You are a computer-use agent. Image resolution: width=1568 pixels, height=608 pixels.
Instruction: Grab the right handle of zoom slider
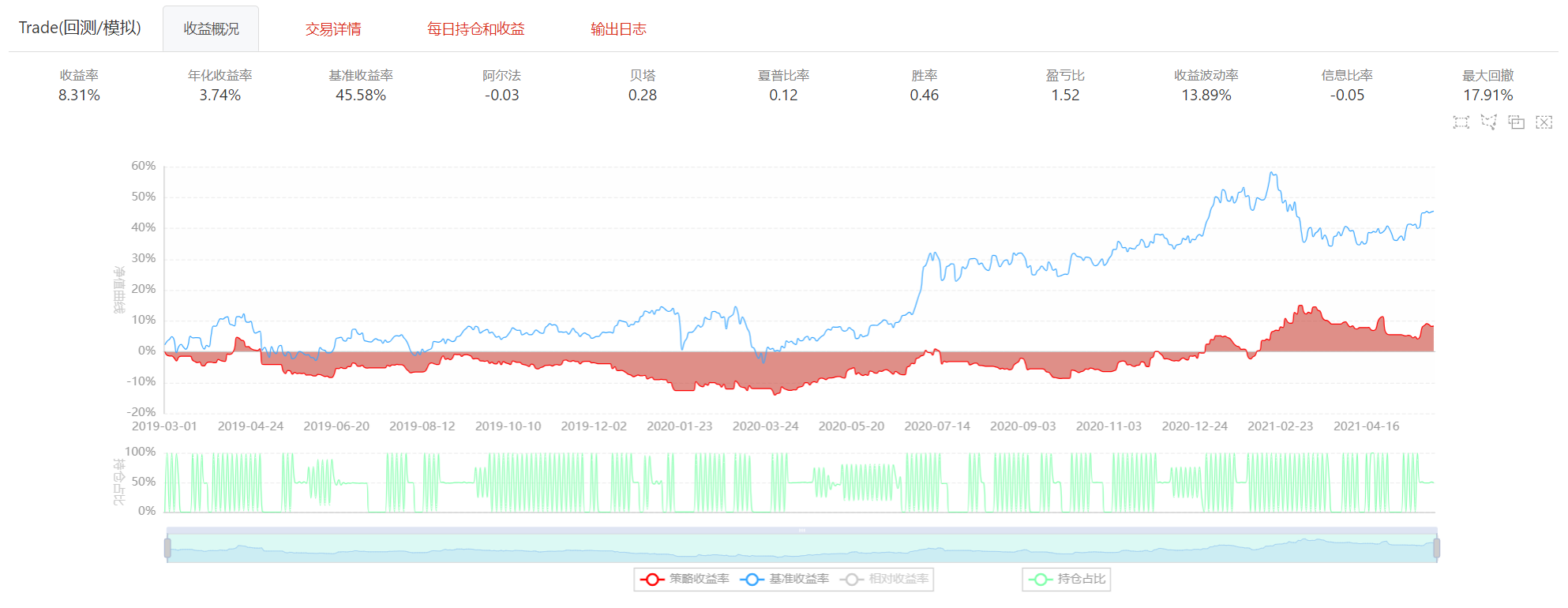tap(1437, 548)
